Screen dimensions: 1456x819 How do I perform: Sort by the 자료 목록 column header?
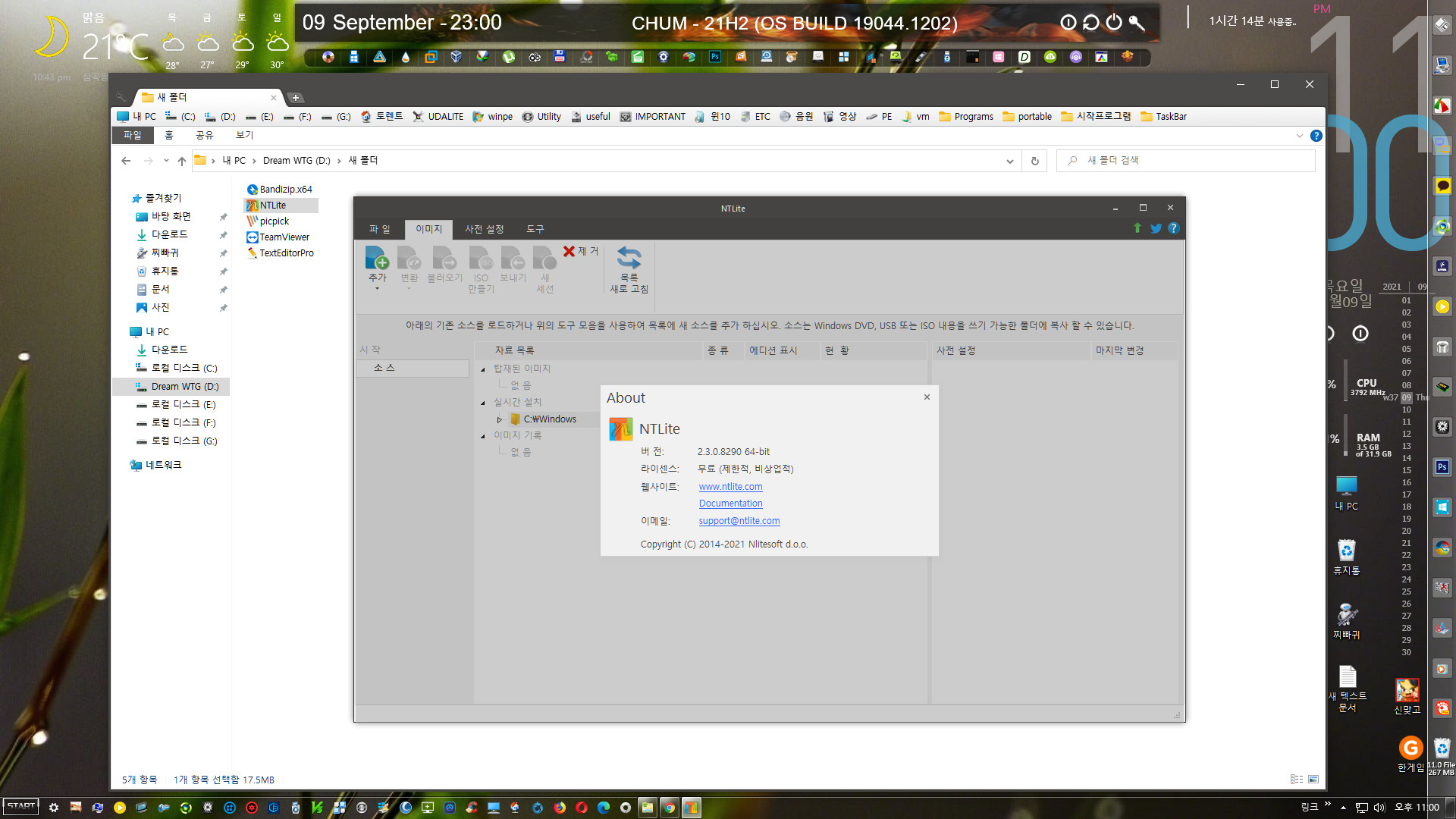click(x=588, y=350)
